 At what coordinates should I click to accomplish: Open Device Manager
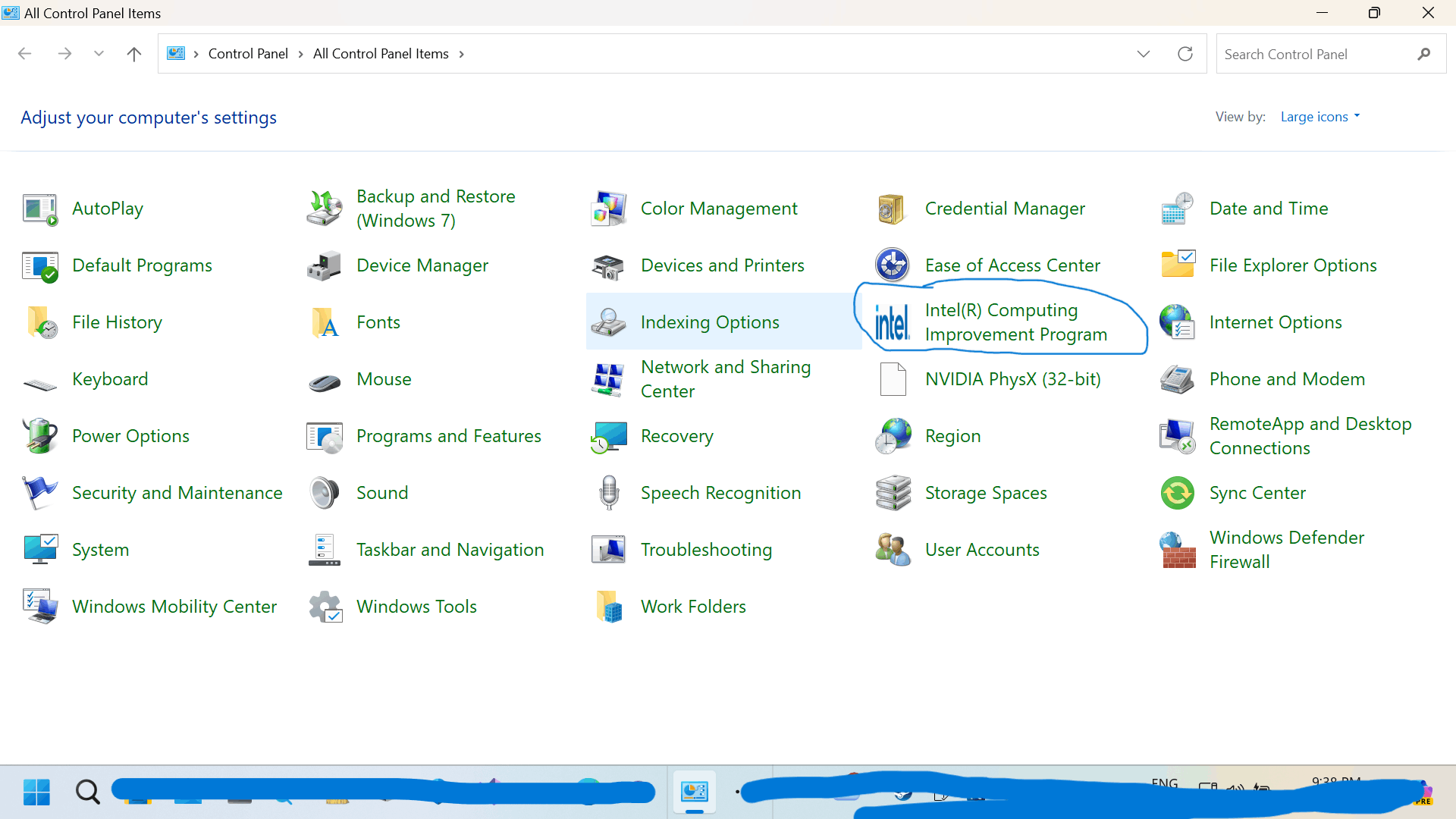422,265
